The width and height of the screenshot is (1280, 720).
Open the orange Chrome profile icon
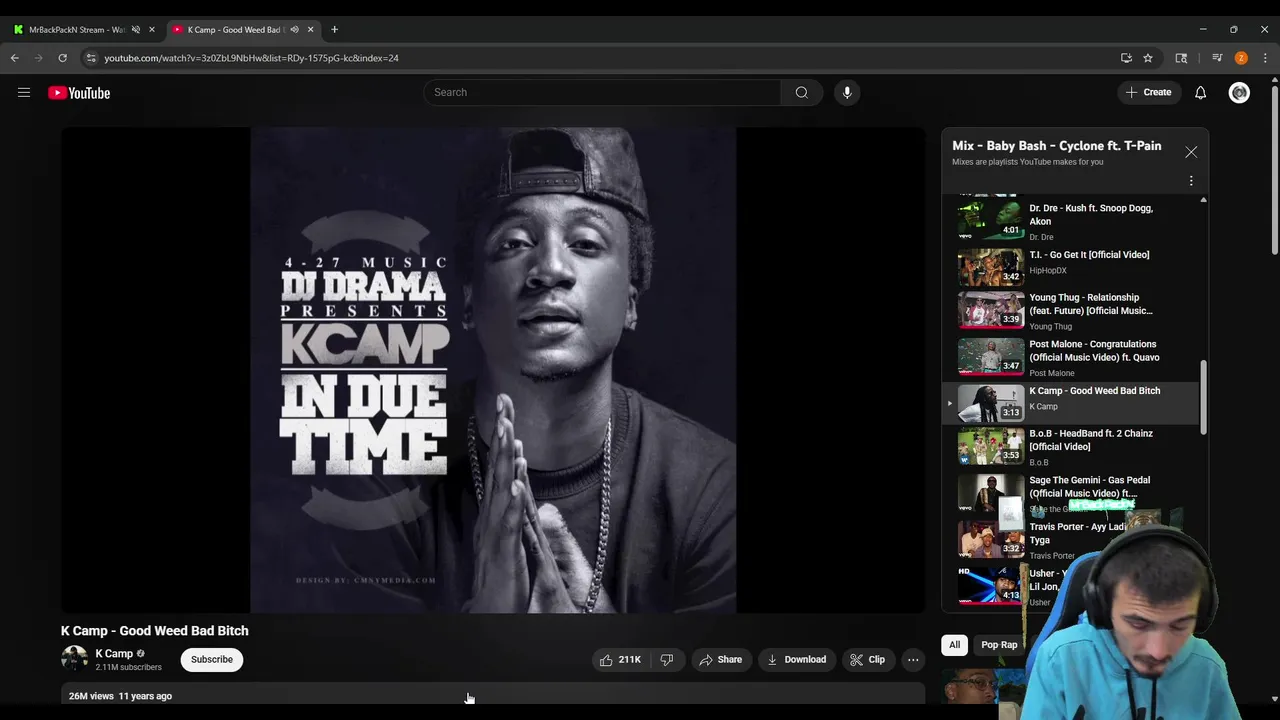1241,58
